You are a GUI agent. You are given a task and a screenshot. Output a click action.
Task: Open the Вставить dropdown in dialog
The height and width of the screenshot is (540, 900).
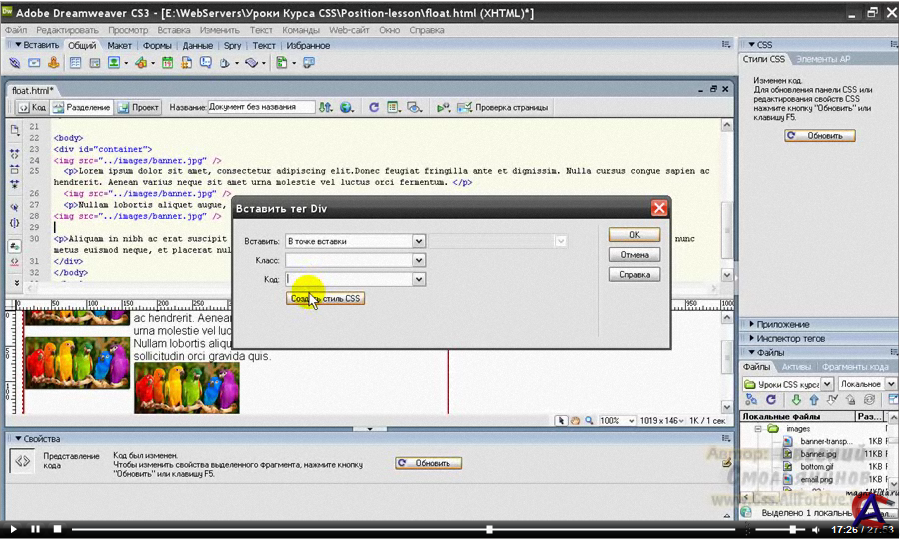click(x=419, y=241)
